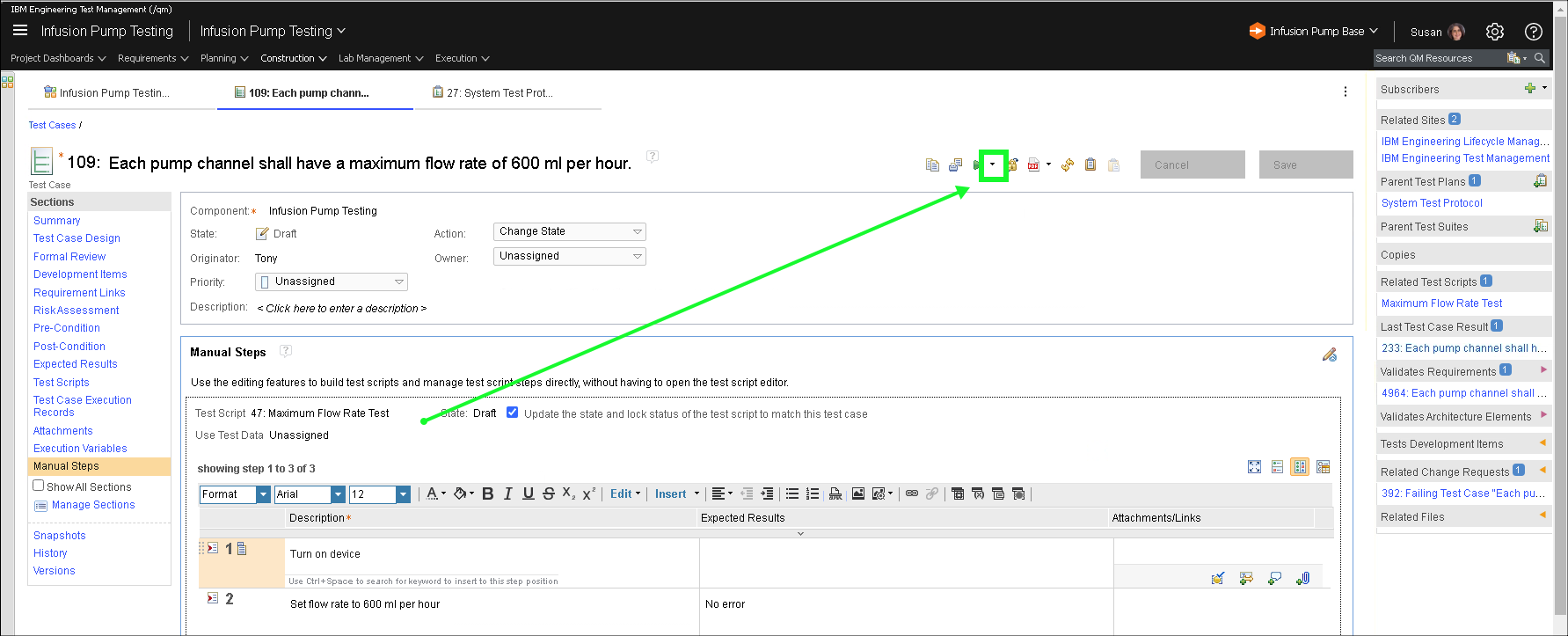Open the Maximum Flow Rate Test link
The height and width of the screenshot is (636, 1568).
tap(1441, 303)
